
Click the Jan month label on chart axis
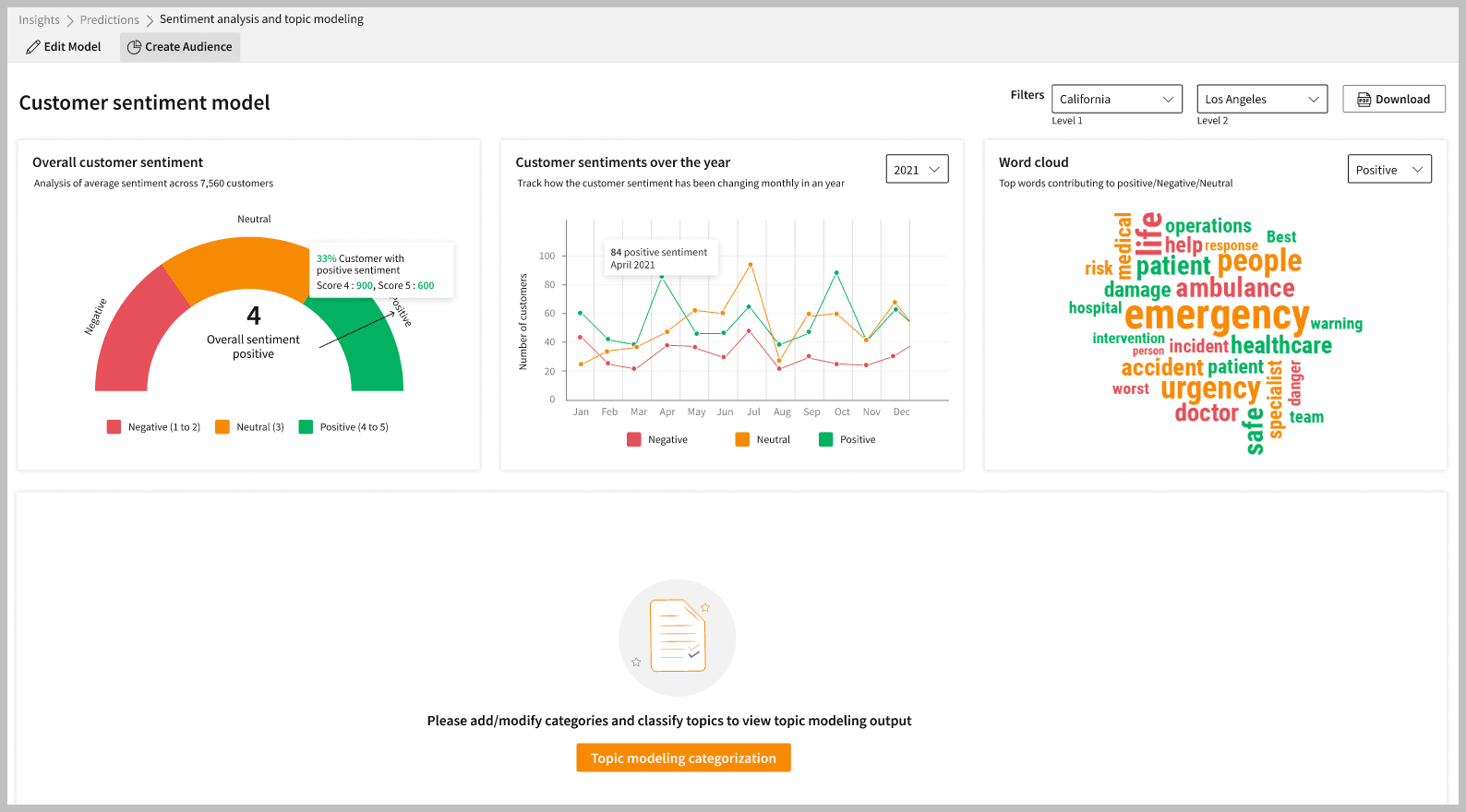581,412
